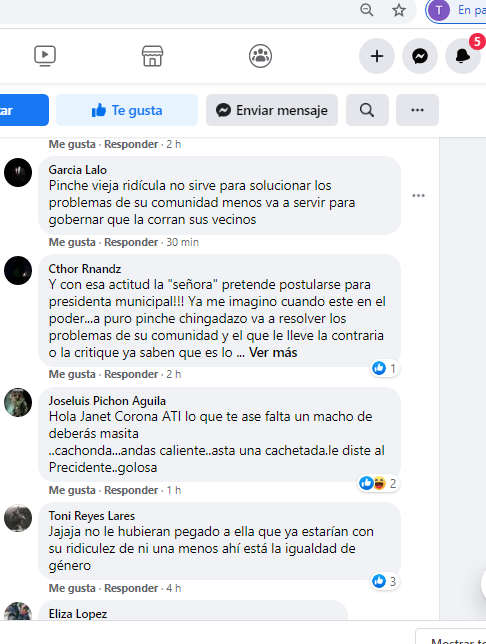Open Messenger from the top bar
Viewport: 486px width, 644px height.
420,56
